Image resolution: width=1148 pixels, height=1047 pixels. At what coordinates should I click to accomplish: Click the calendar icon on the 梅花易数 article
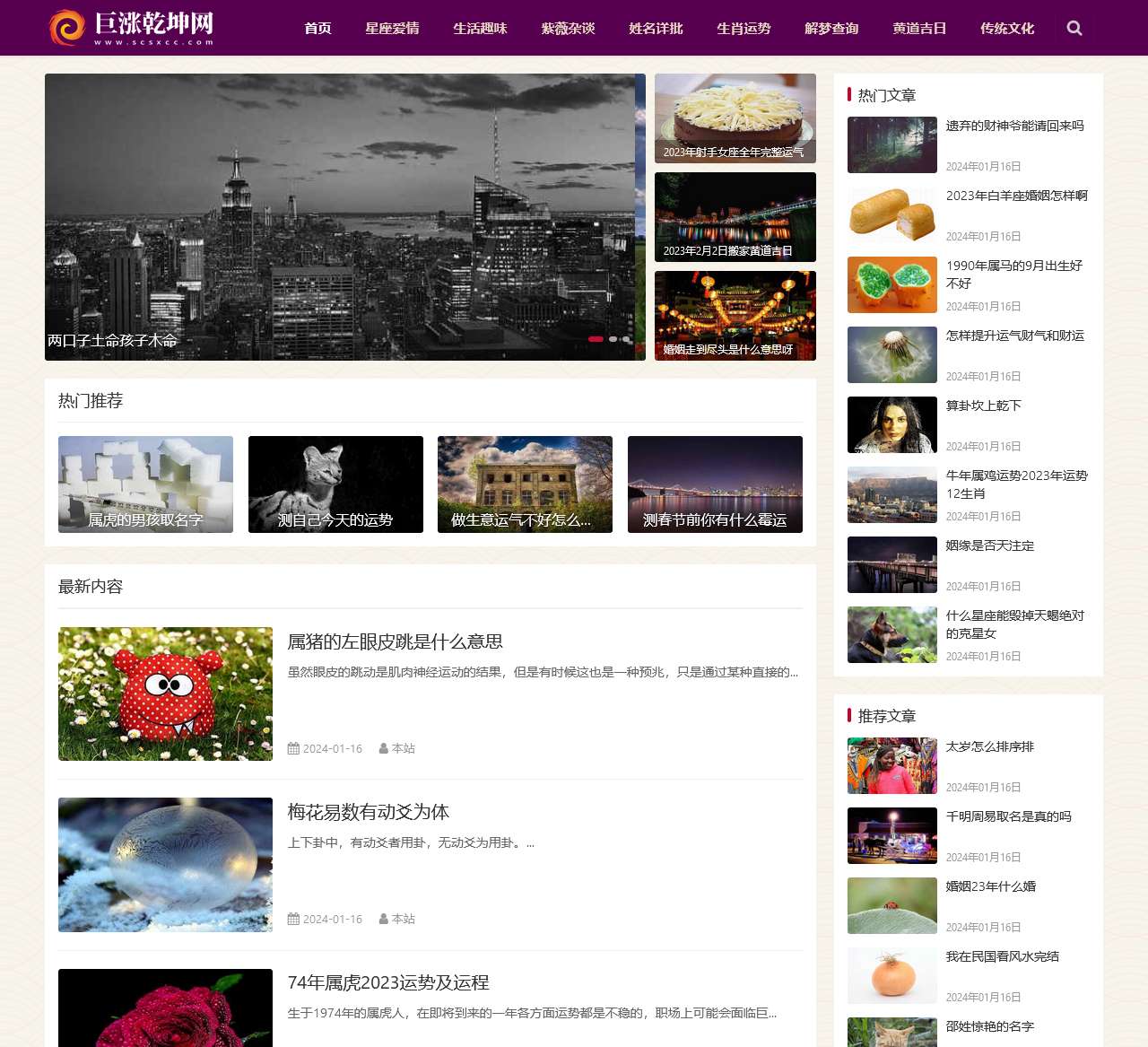point(292,919)
